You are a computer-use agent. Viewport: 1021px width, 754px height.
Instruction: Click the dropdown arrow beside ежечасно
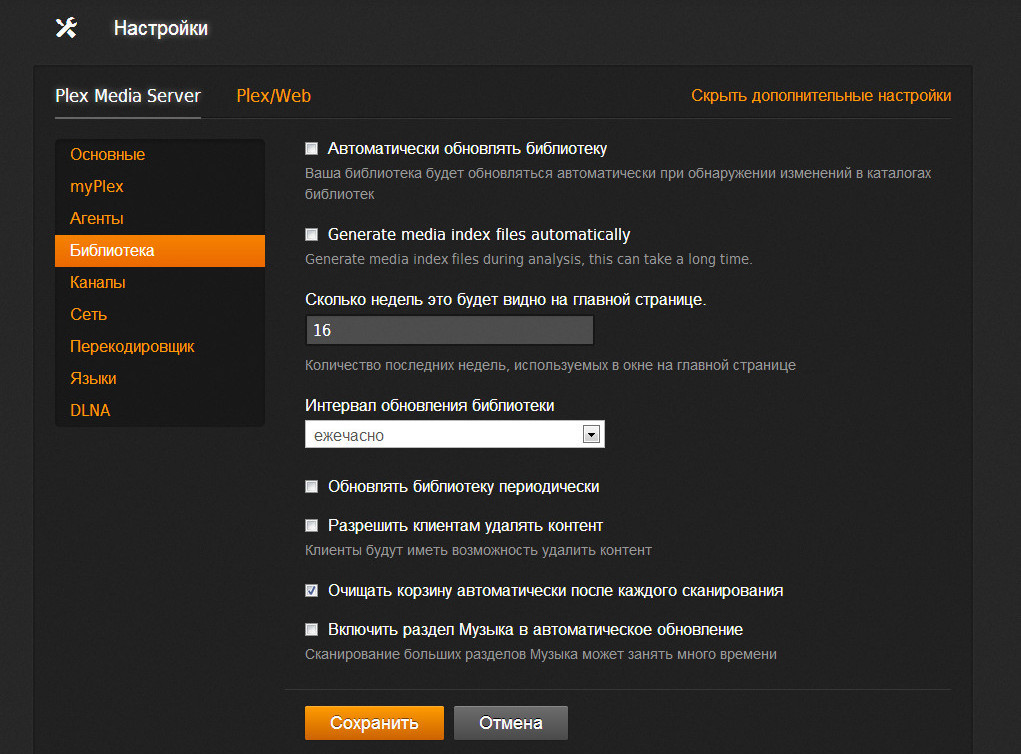[x=590, y=435]
